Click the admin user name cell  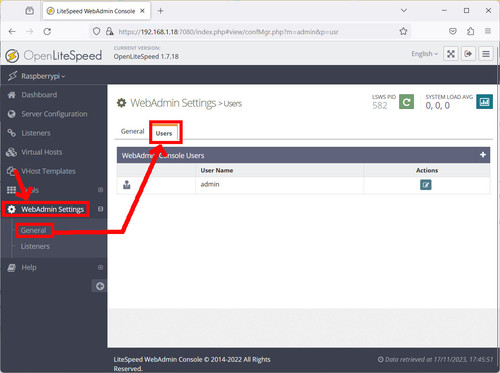210,184
